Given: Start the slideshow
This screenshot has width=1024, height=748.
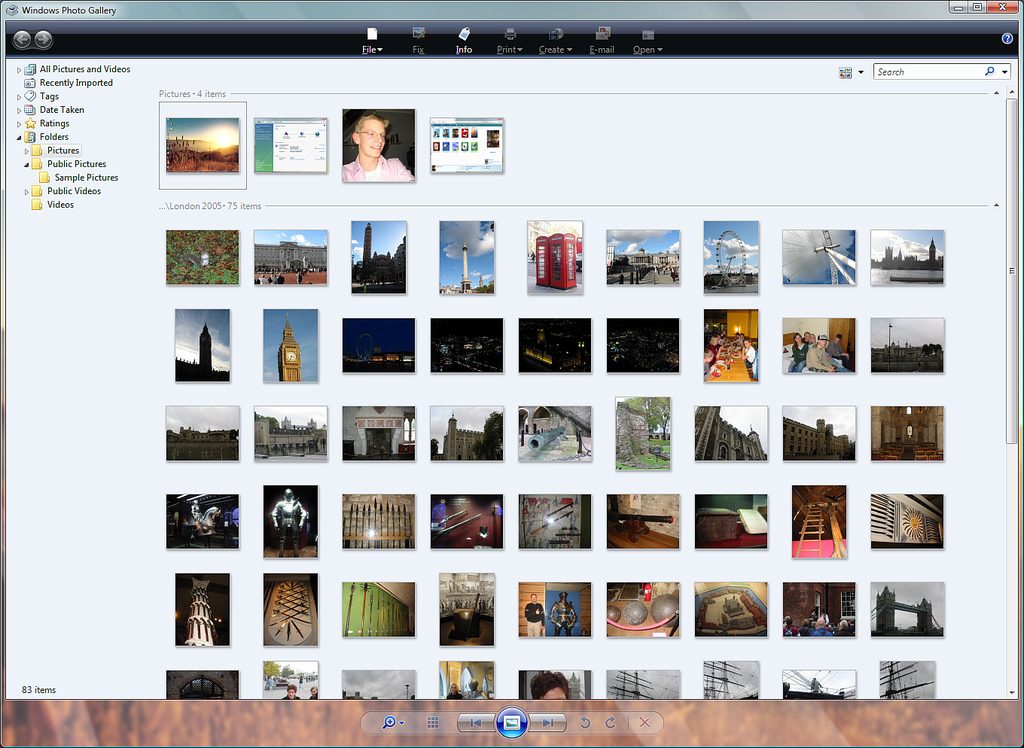Looking at the screenshot, I should click(511, 722).
